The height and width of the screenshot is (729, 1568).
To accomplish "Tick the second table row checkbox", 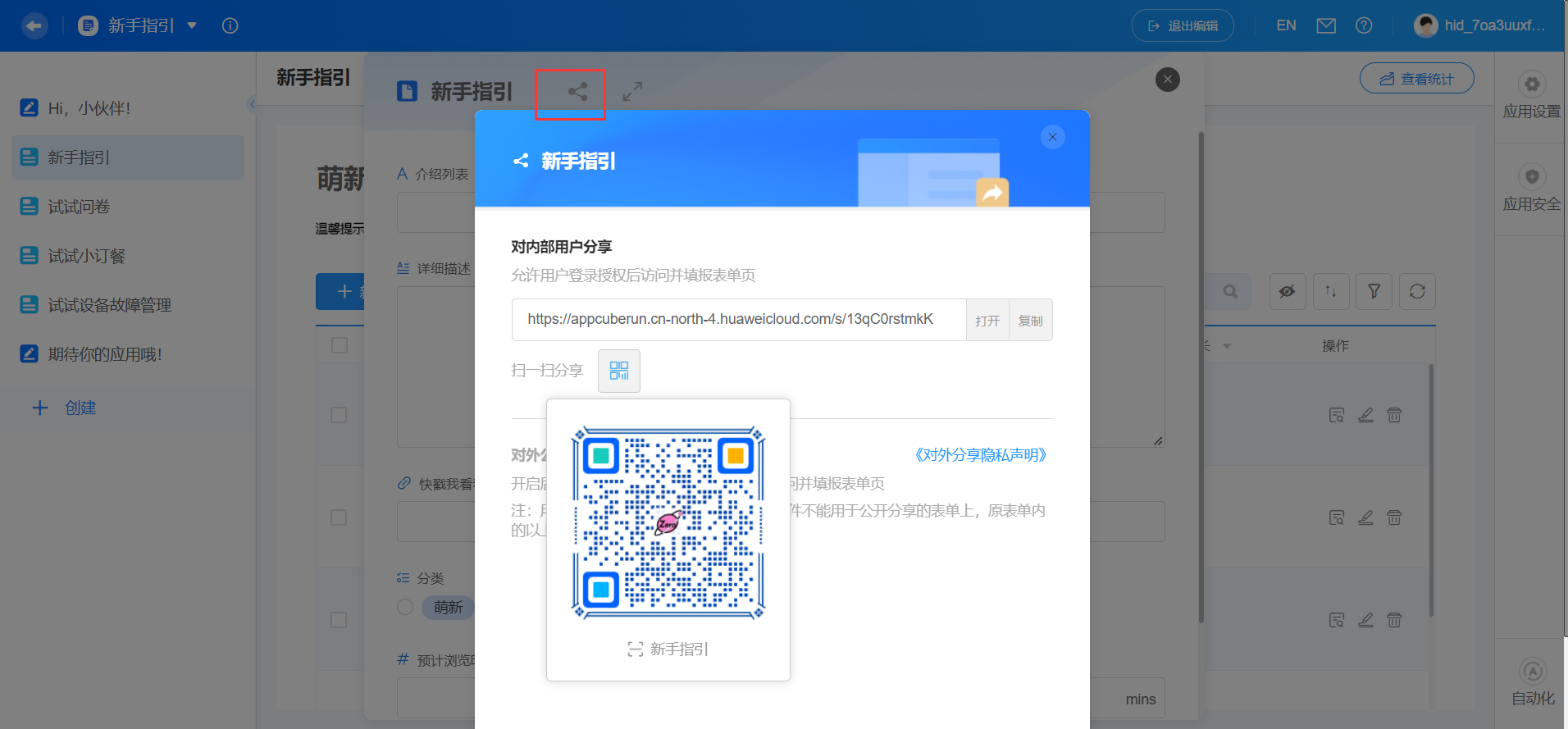I will [339, 517].
